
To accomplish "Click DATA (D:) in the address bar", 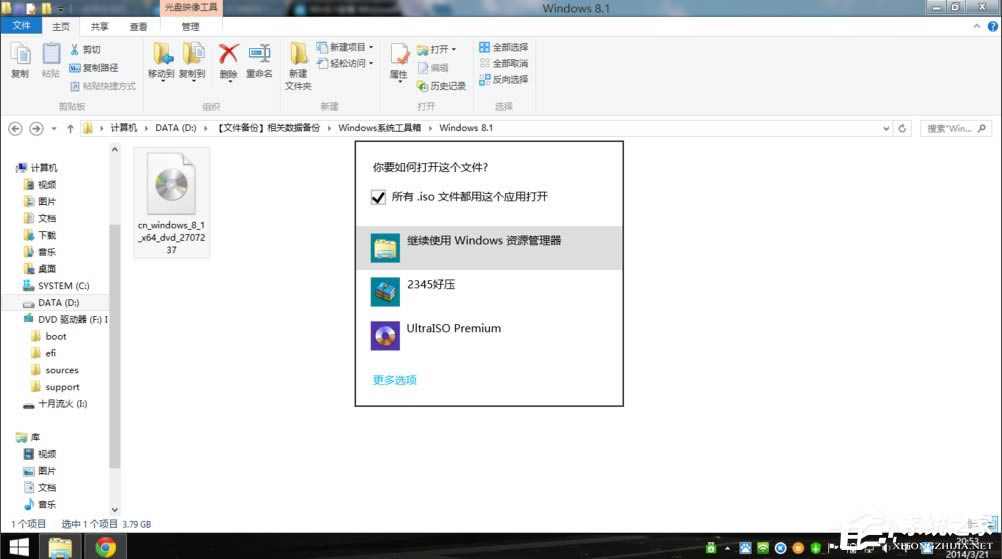I will pos(176,128).
